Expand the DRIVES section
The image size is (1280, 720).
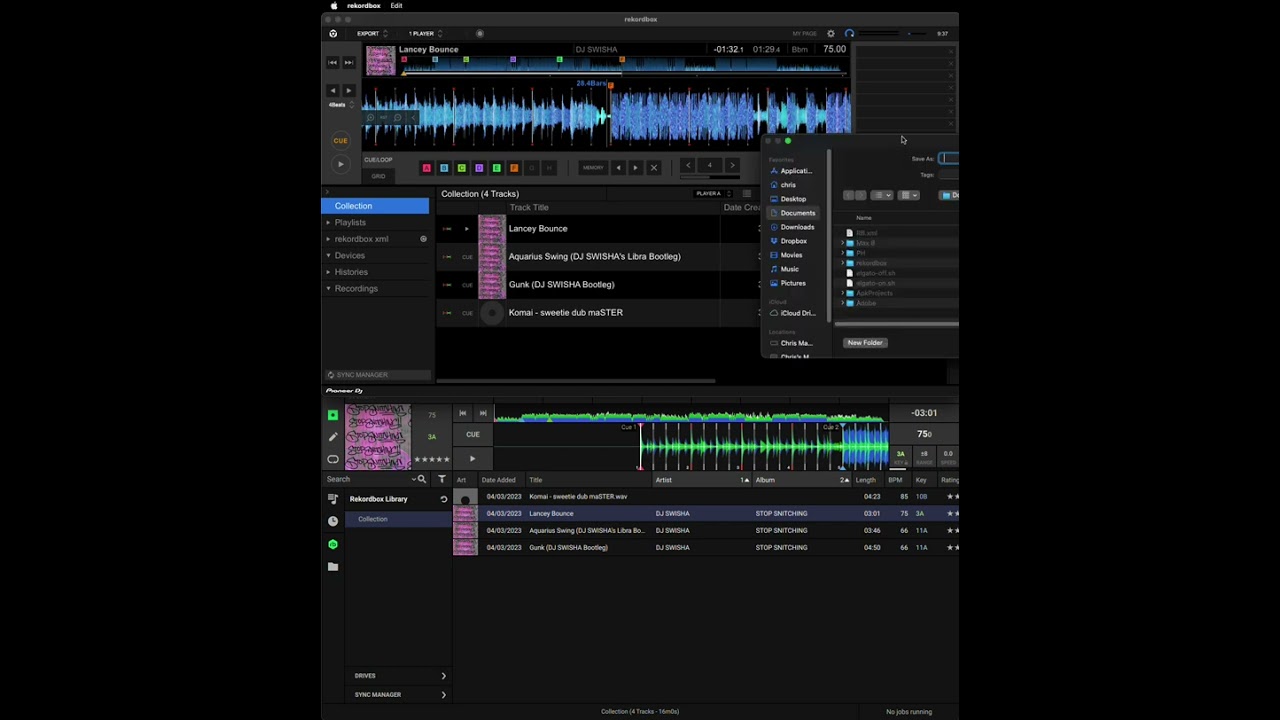tap(400, 676)
